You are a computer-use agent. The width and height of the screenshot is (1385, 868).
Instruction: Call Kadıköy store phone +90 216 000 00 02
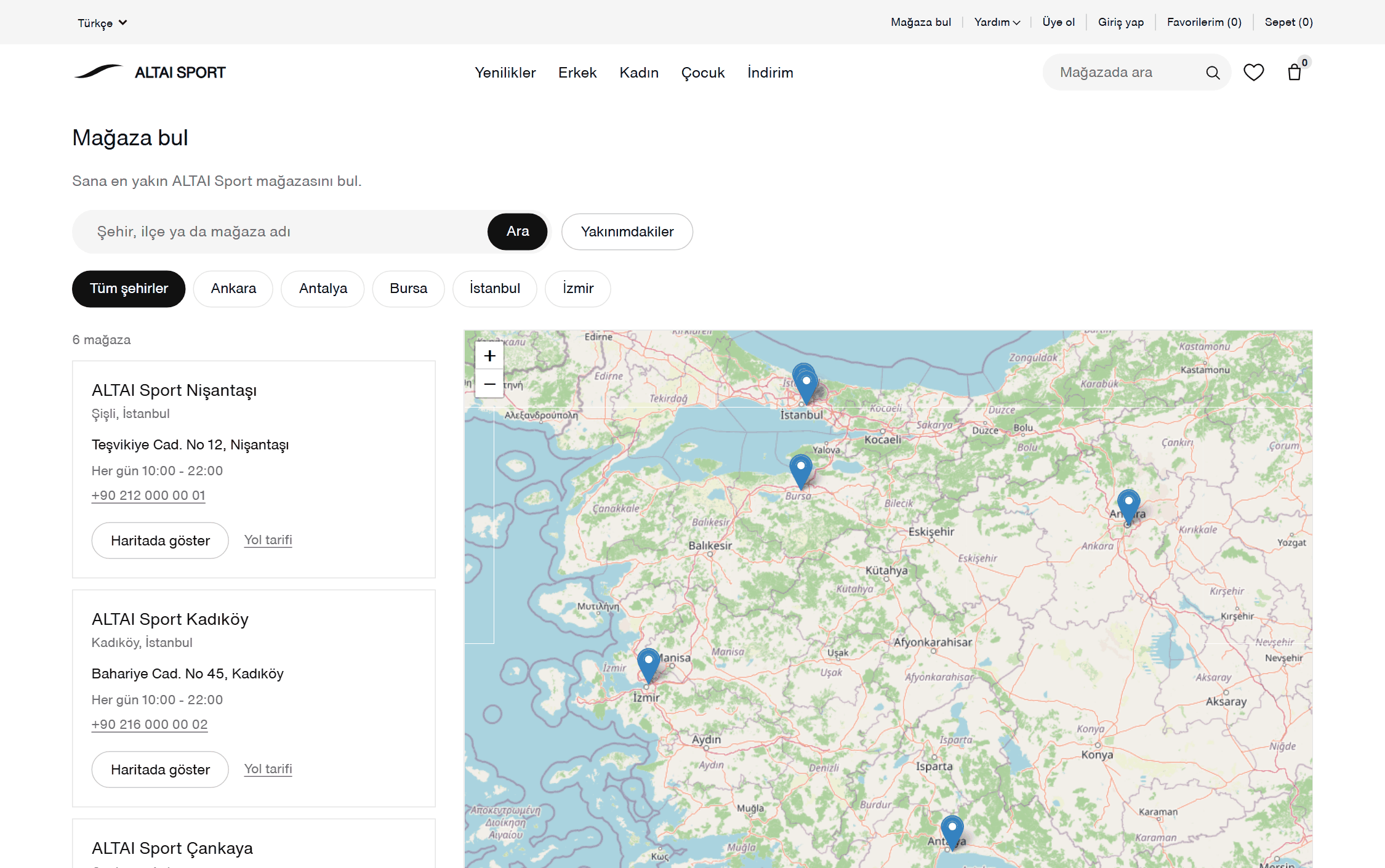point(150,725)
